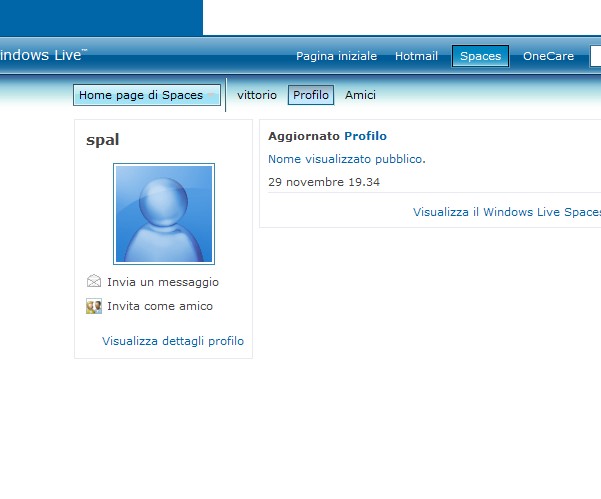601x499 pixels.
Task: Open Pagina iniziale in top navigation
Action: pyautogui.click(x=336, y=56)
